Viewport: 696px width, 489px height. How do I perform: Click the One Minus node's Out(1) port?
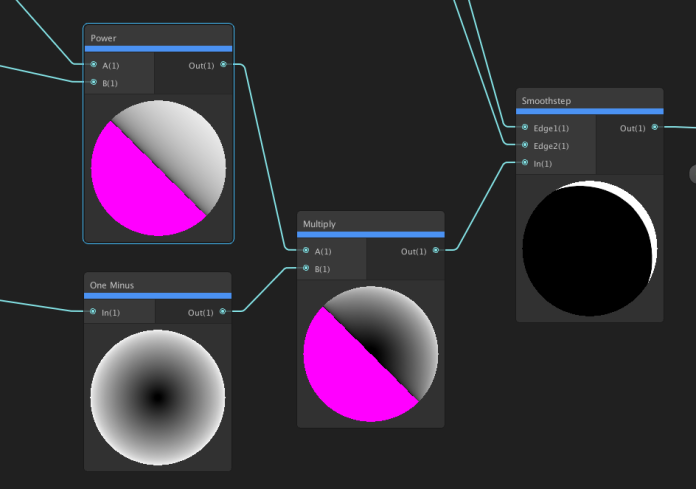tap(223, 313)
